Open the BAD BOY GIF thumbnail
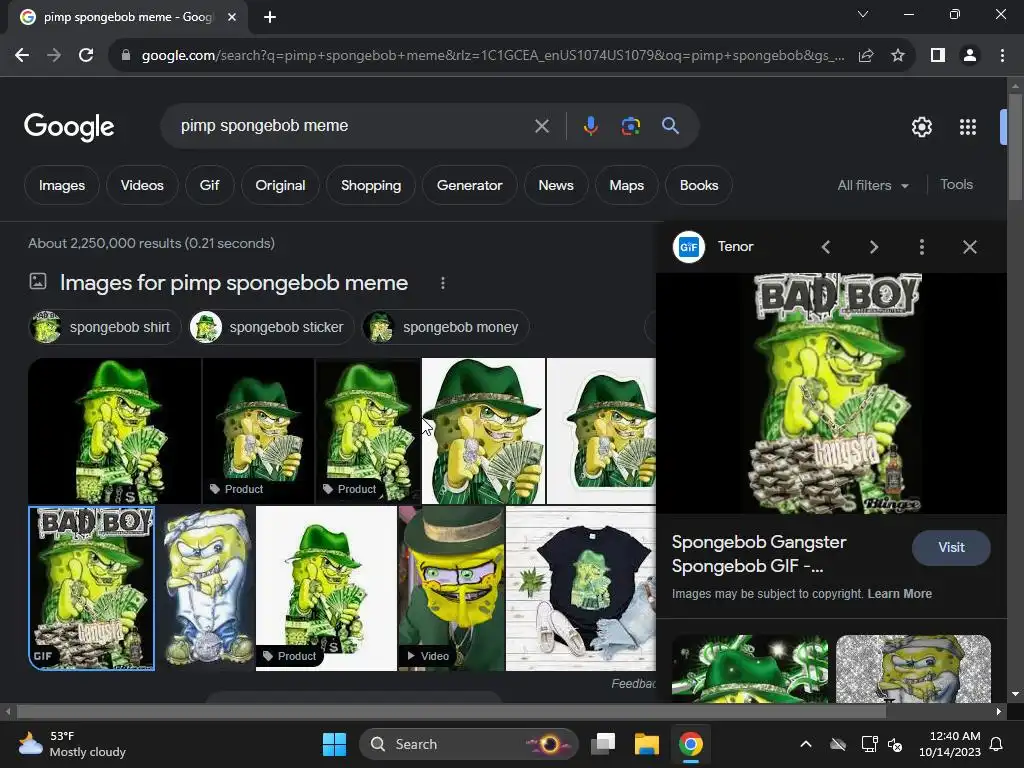 point(91,588)
